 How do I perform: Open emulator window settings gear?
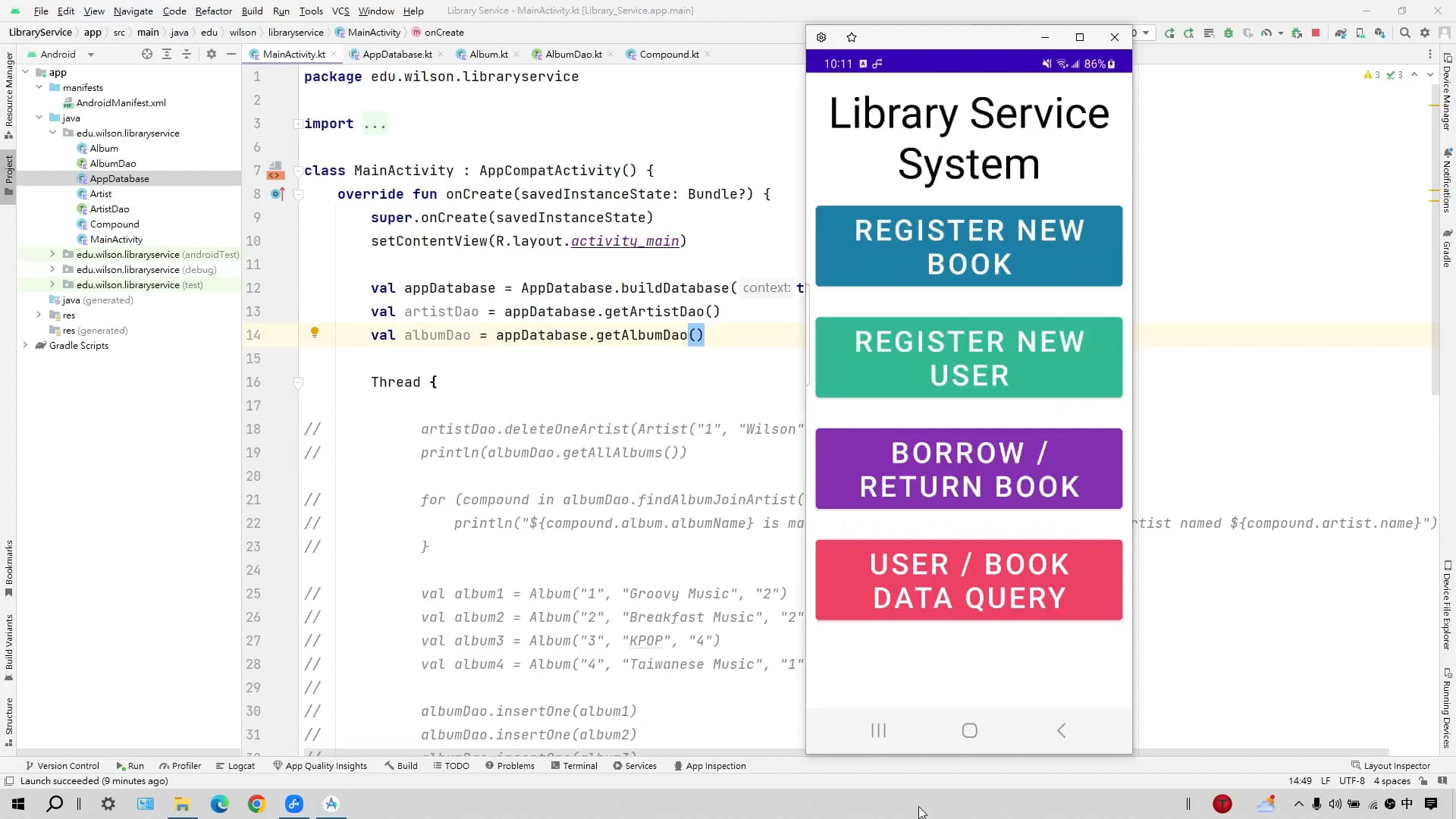click(821, 37)
